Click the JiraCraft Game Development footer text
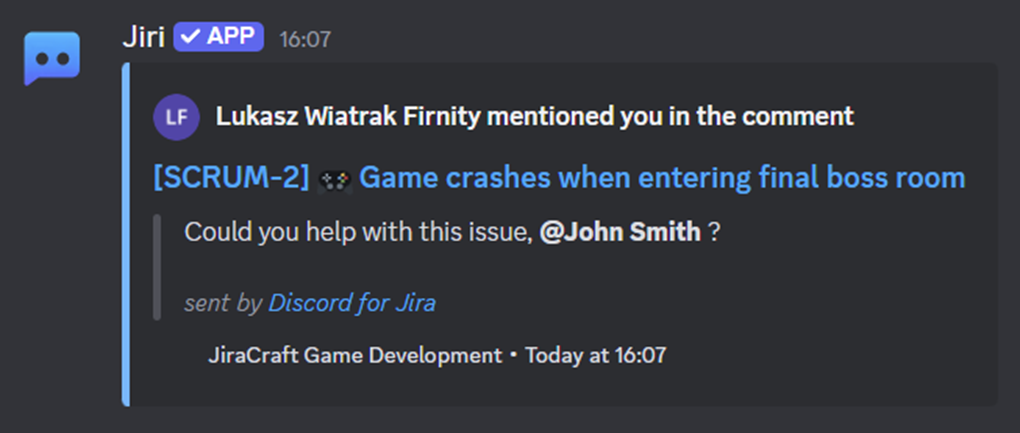Image resolution: width=1020 pixels, height=433 pixels. point(355,356)
